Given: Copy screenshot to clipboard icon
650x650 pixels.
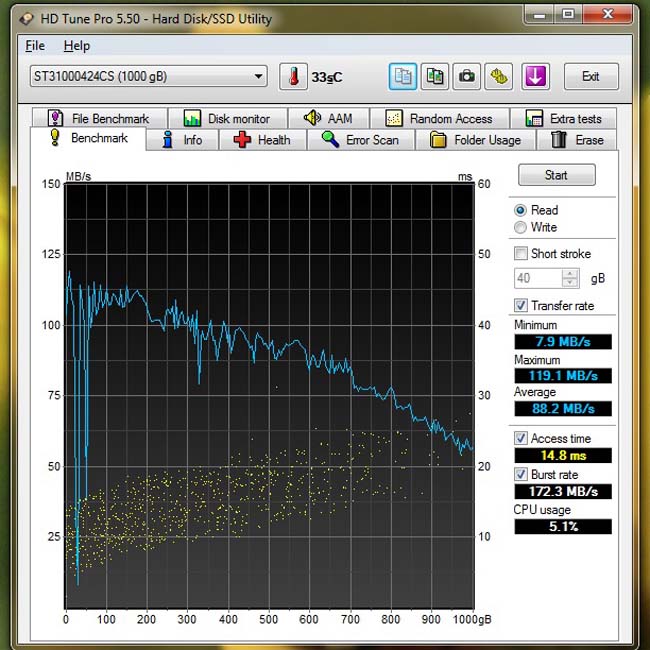Looking at the screenshot, I should click(434, 76).
